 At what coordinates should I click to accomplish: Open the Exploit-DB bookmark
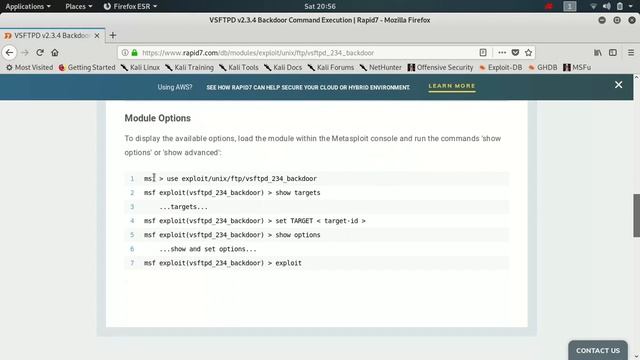(500, 67)
